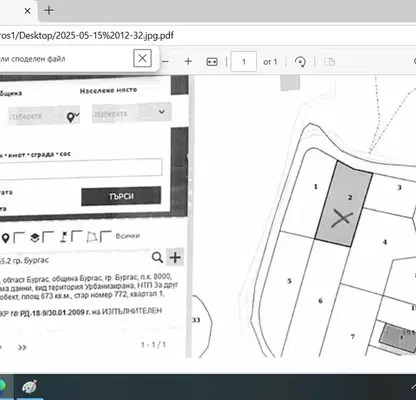
Task: Open Paint from the taskbar
Action: click(x=30, y=387)
